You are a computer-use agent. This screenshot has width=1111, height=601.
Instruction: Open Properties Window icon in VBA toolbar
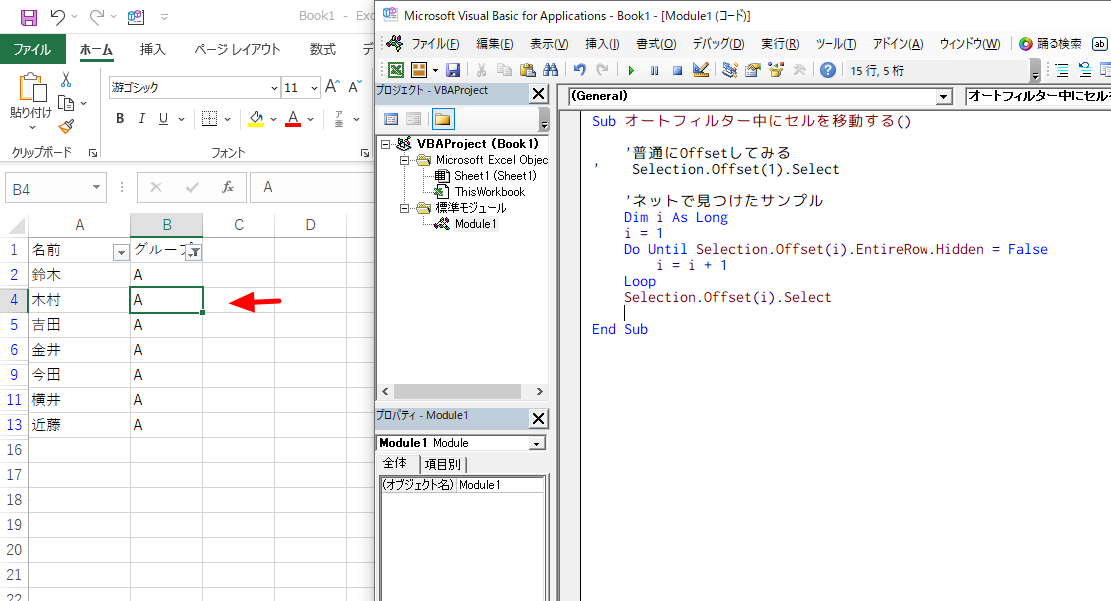pos(753,69)
